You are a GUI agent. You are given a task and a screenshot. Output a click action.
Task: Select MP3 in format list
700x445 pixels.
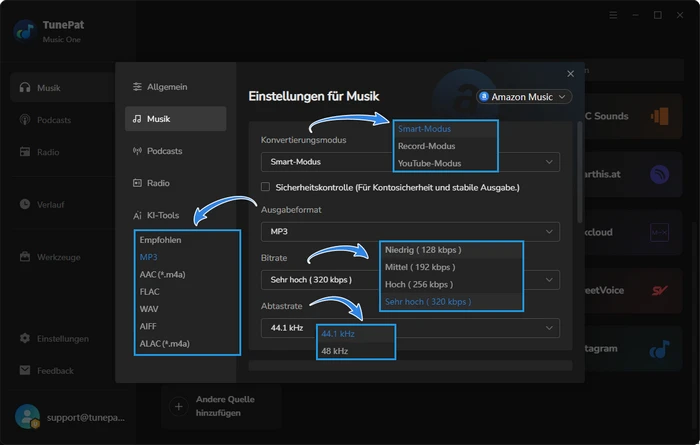(187, 257)
